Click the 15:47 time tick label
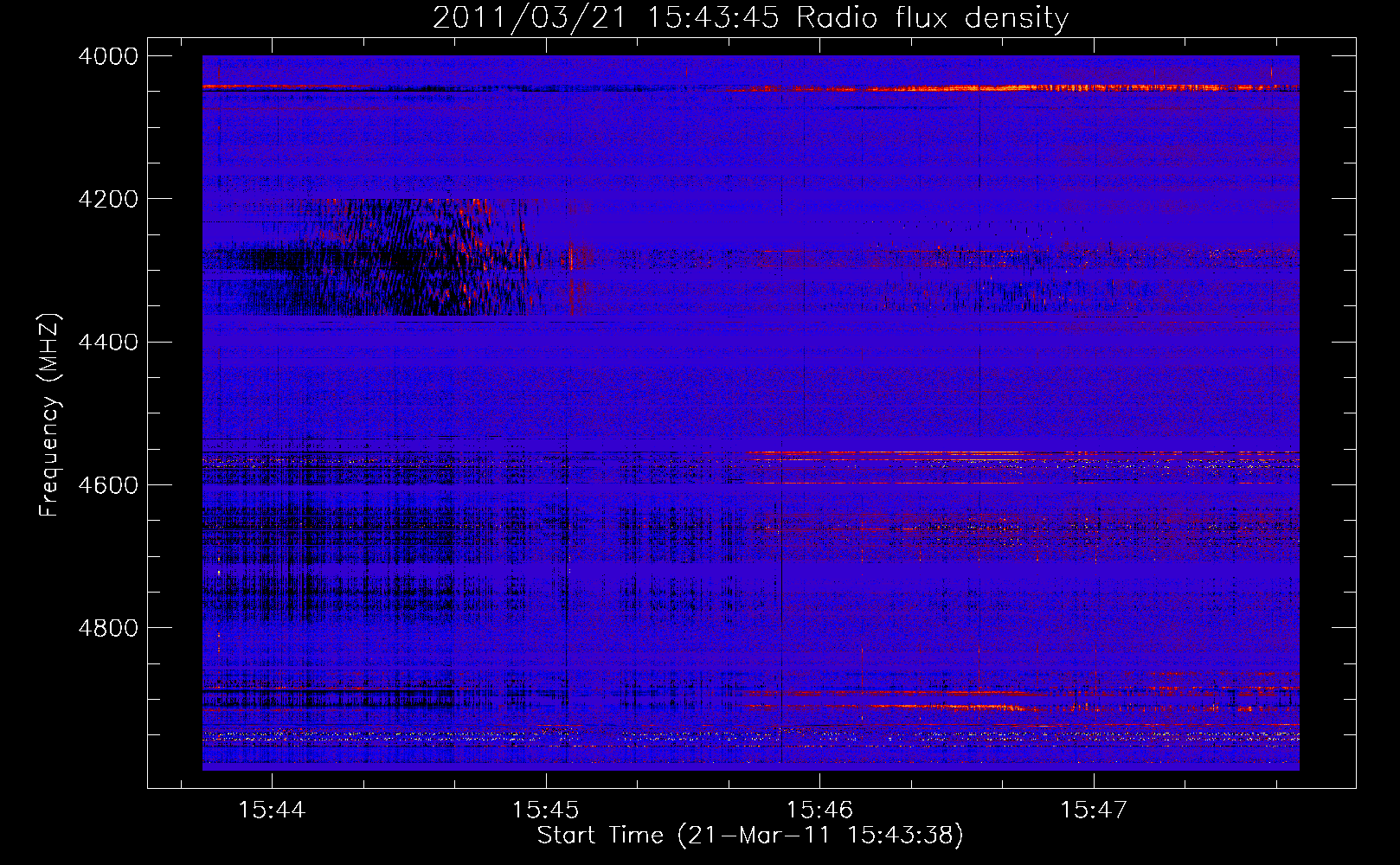The image size is (1400, 865). (x=1094, y=810)
